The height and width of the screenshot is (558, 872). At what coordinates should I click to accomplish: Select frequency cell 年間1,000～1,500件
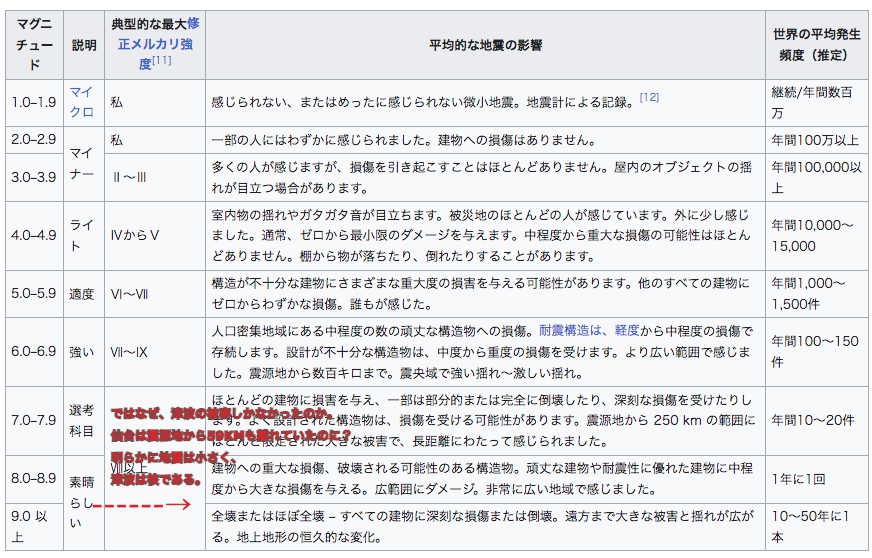(x=816, y=294)
